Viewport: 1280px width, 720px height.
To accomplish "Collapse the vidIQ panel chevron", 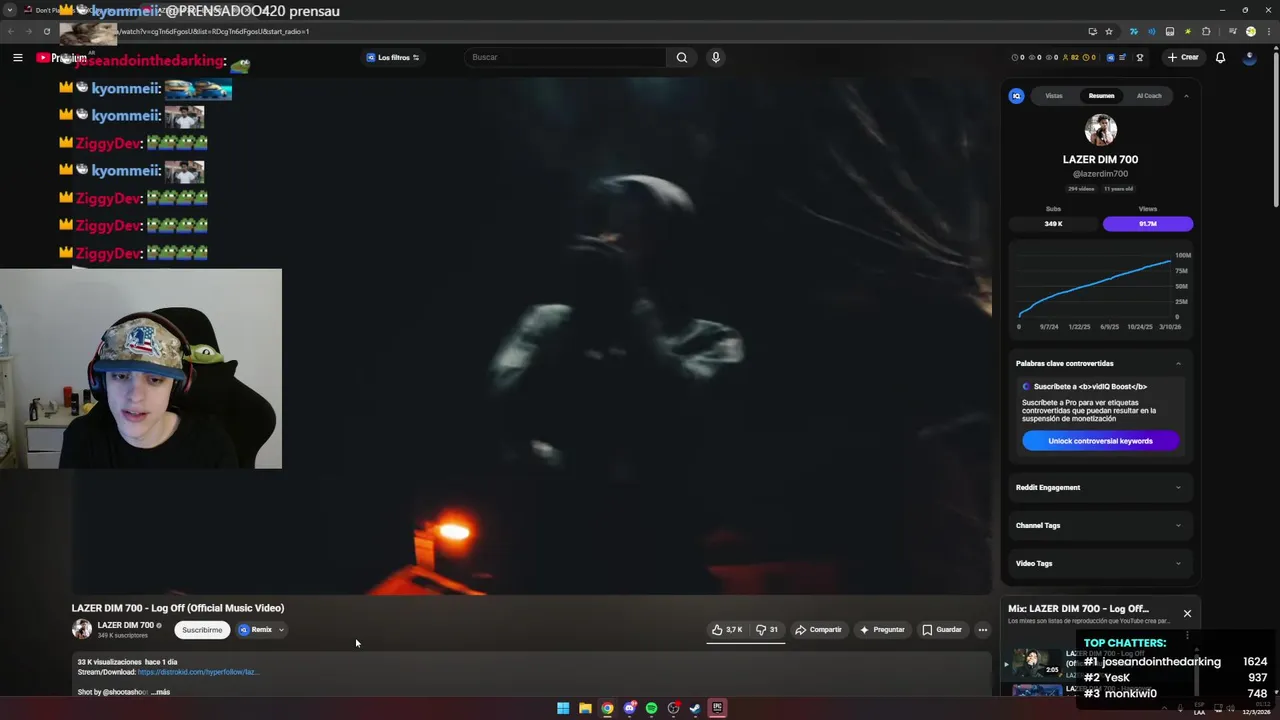I will [1186, 96].
